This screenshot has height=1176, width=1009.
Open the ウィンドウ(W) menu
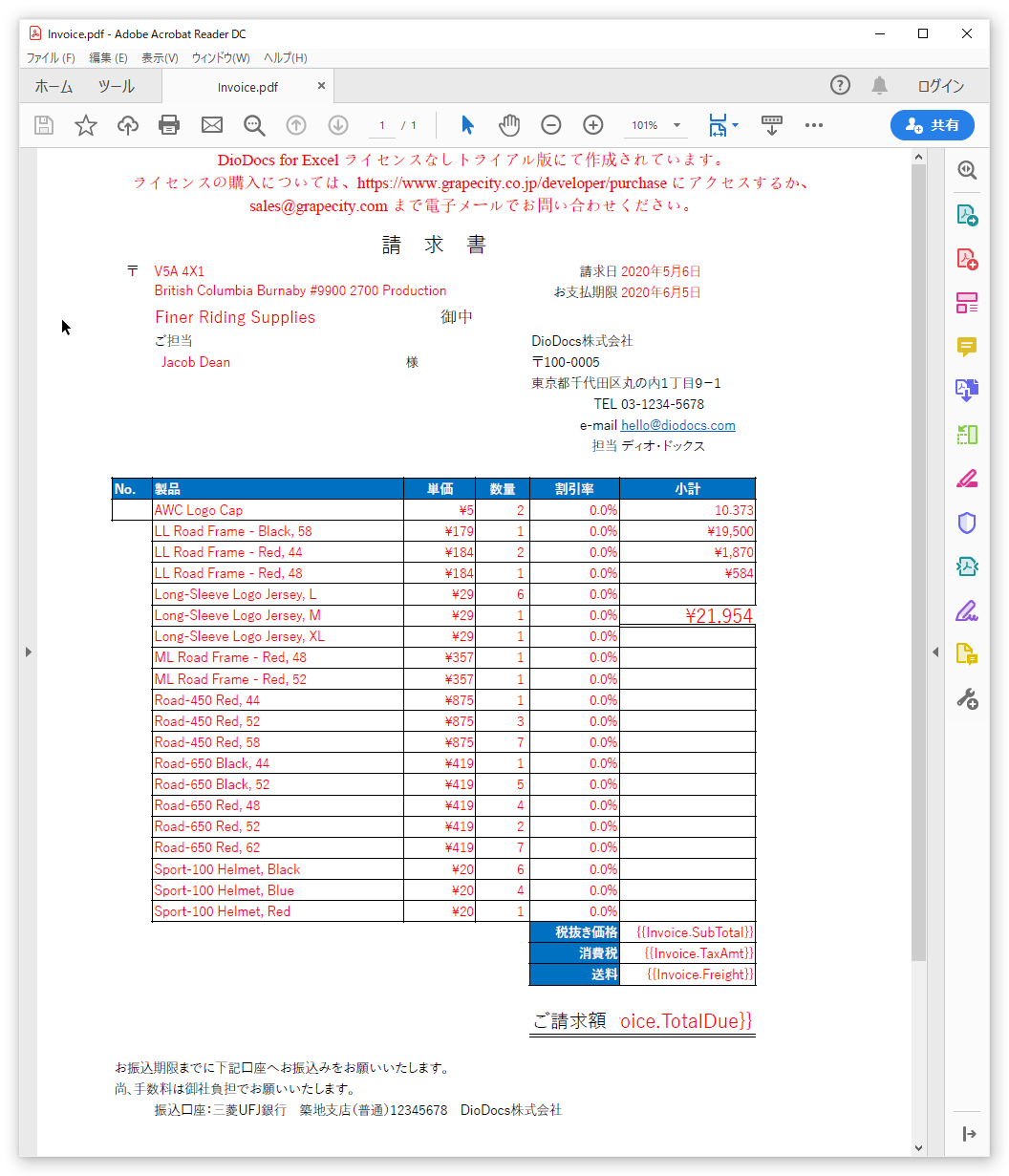click(x=221, y=58)
